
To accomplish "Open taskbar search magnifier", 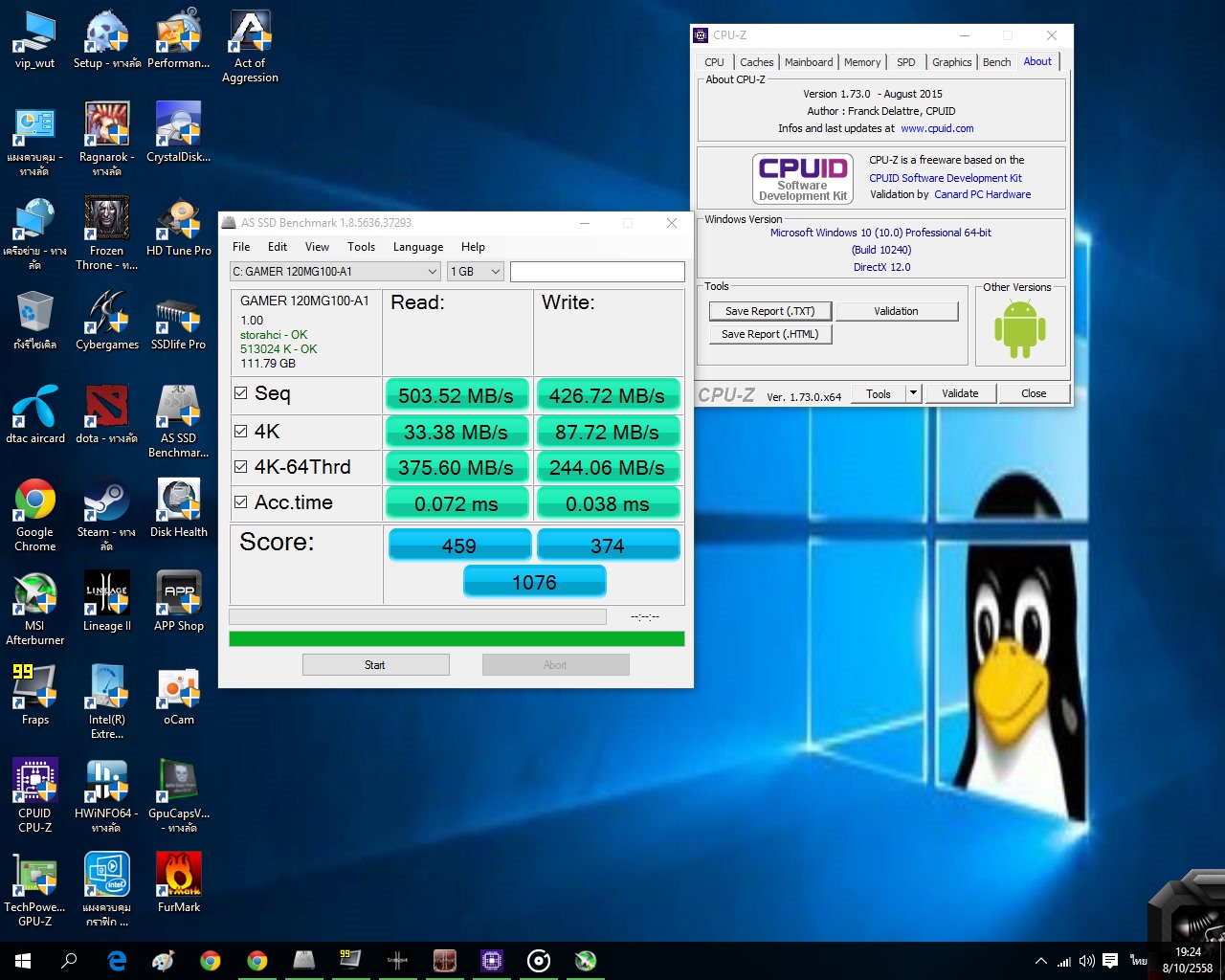I will (69, 961).
